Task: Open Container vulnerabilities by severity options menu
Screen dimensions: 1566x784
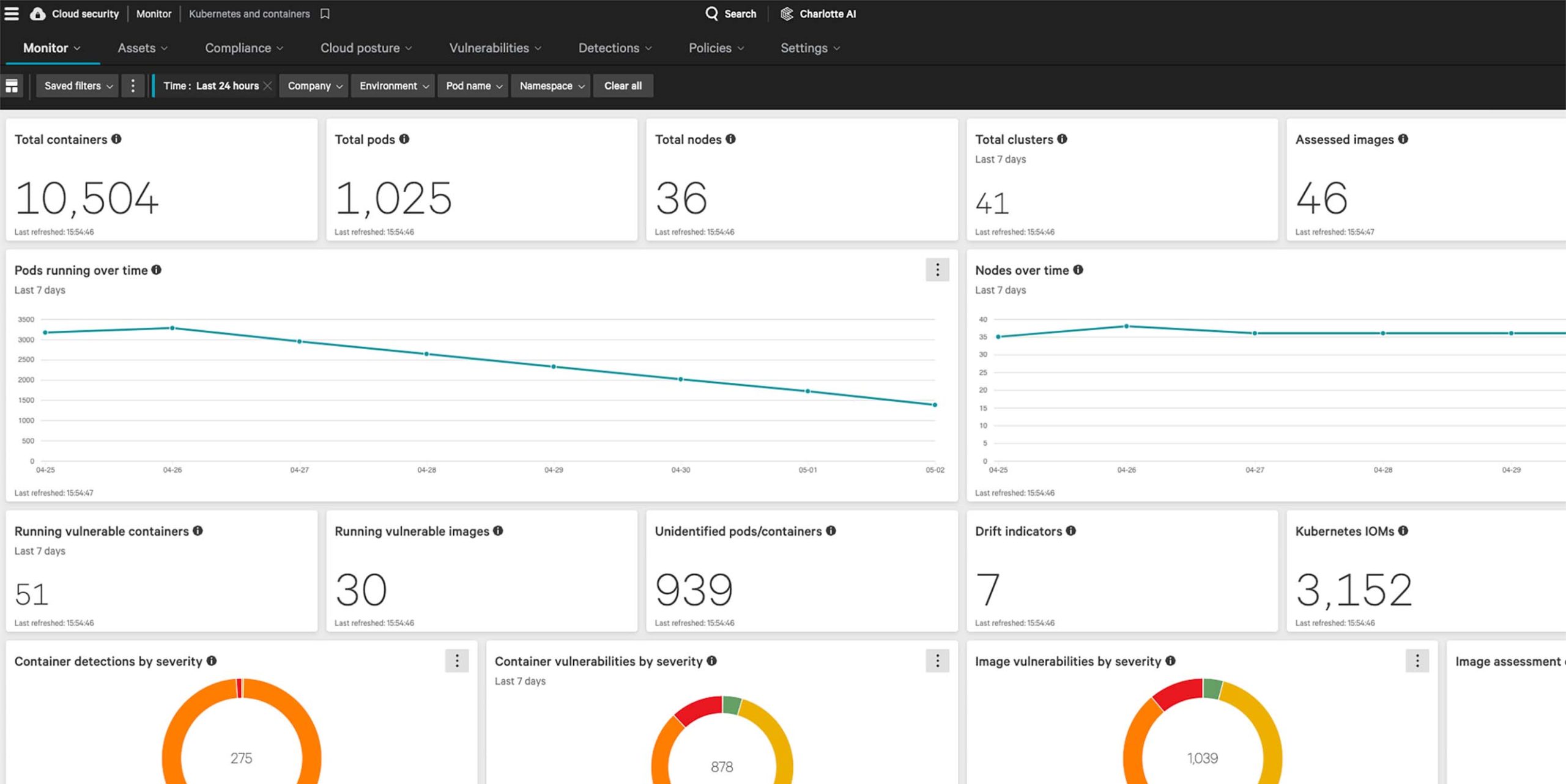Action: (937, 660)
